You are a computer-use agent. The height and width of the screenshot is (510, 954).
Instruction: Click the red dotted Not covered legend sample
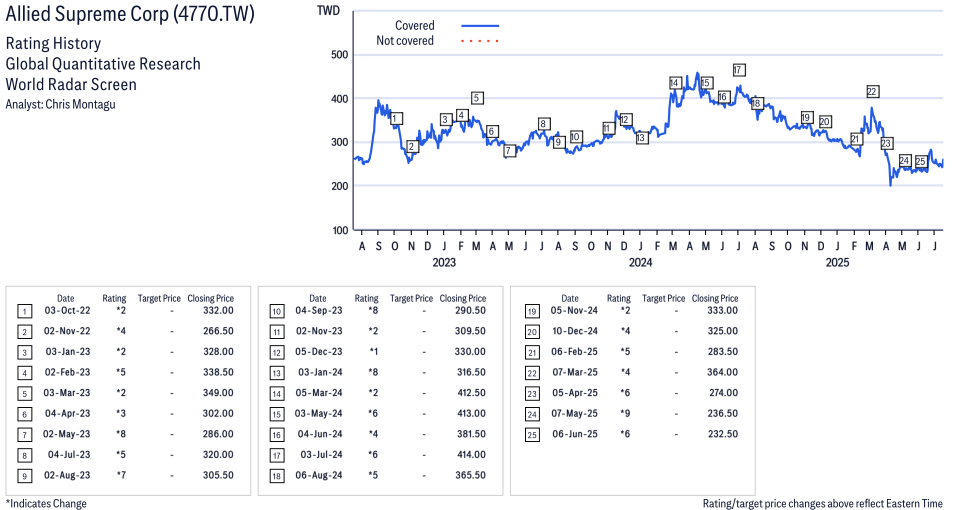point(480,41)
